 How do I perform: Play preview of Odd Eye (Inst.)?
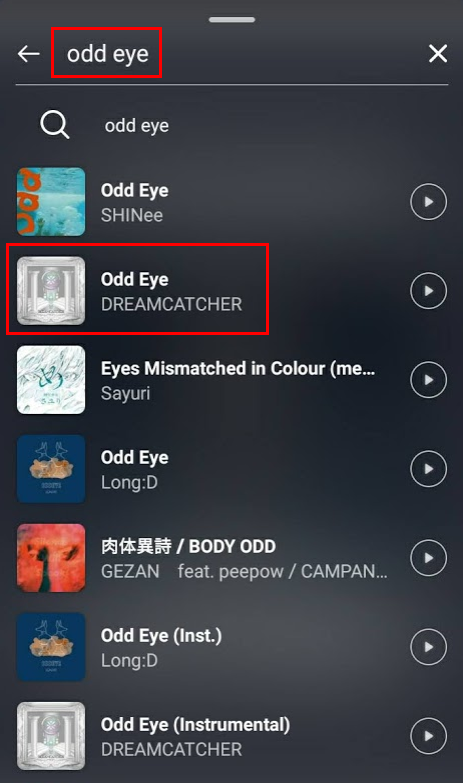(428, 647)
